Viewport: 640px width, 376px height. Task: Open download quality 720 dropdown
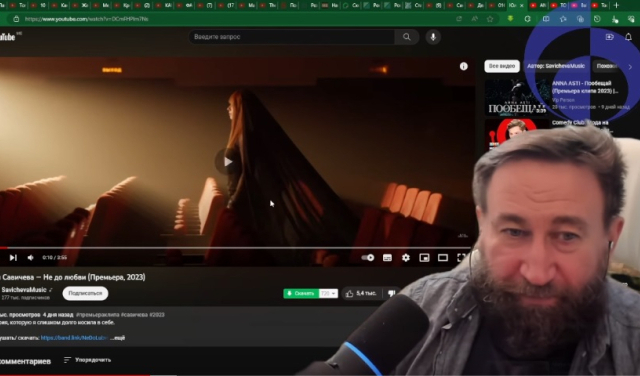(328, 294)
